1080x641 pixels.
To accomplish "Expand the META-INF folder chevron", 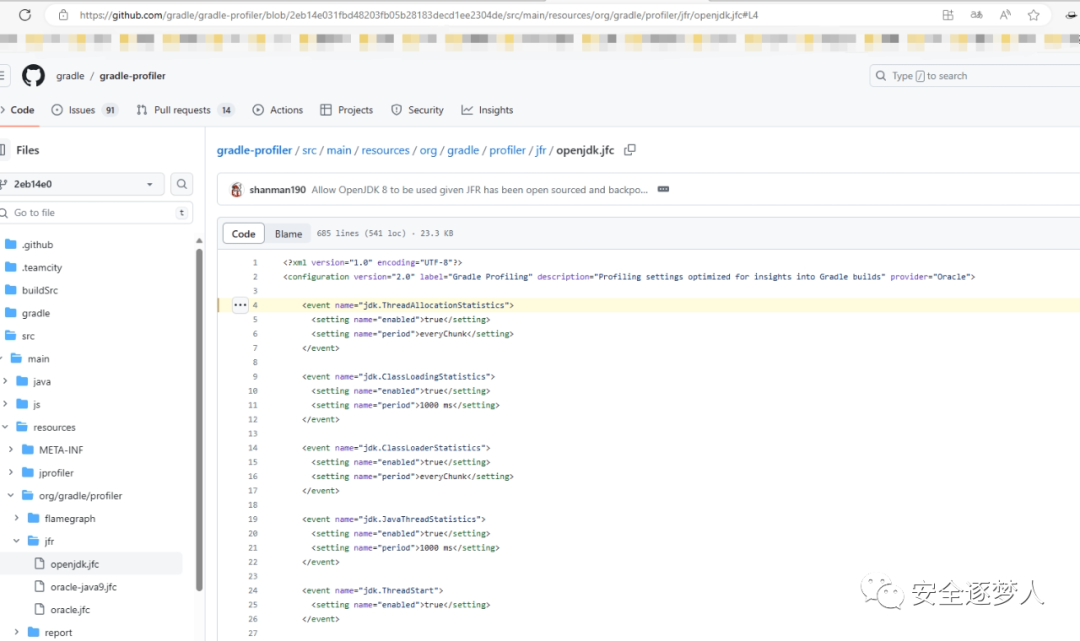I will (11, 450).
